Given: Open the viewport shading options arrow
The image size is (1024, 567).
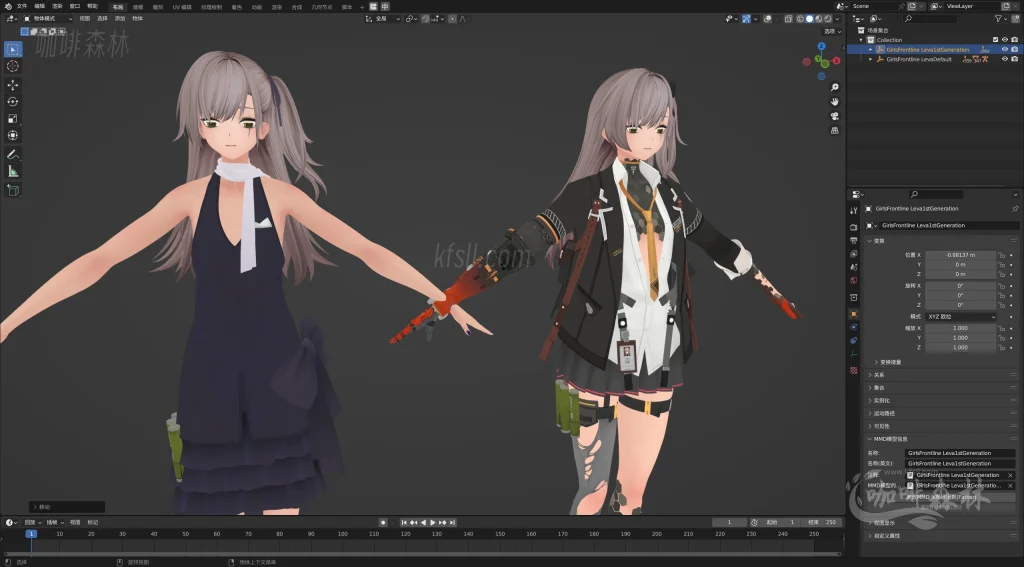Looking at the screenshot, I should point(837,19).
